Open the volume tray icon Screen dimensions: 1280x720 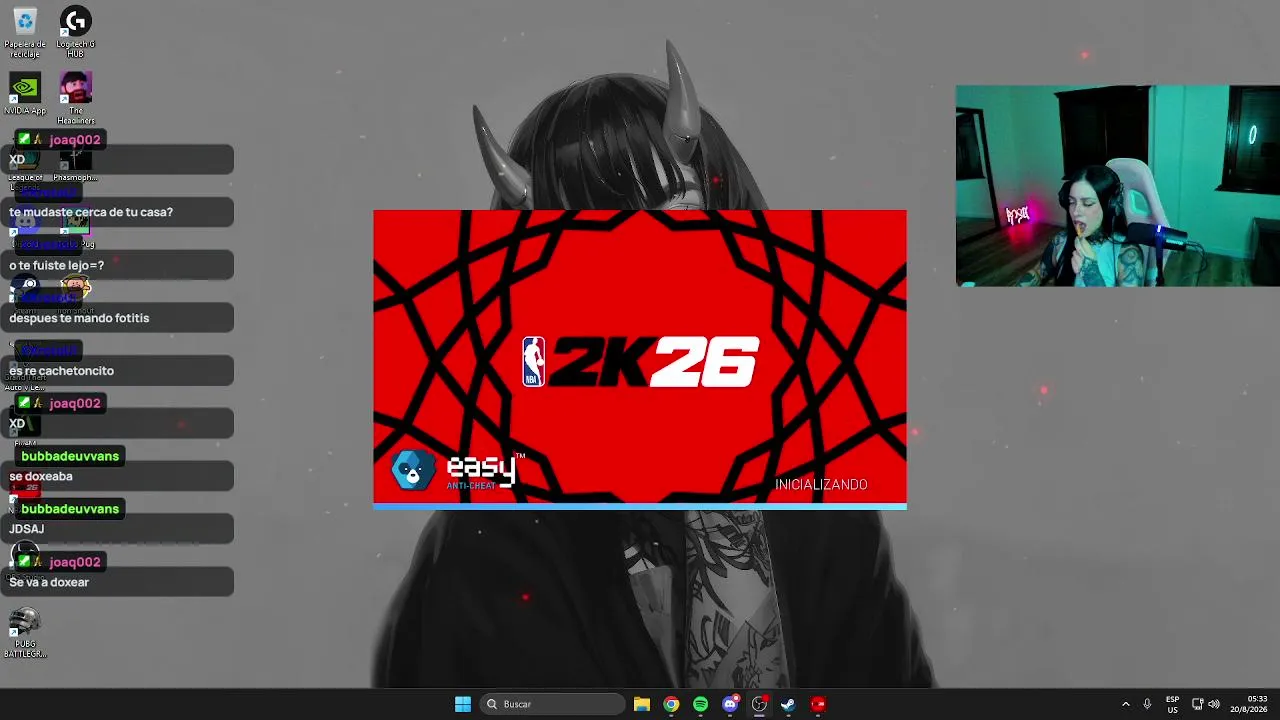[1214, 704]
